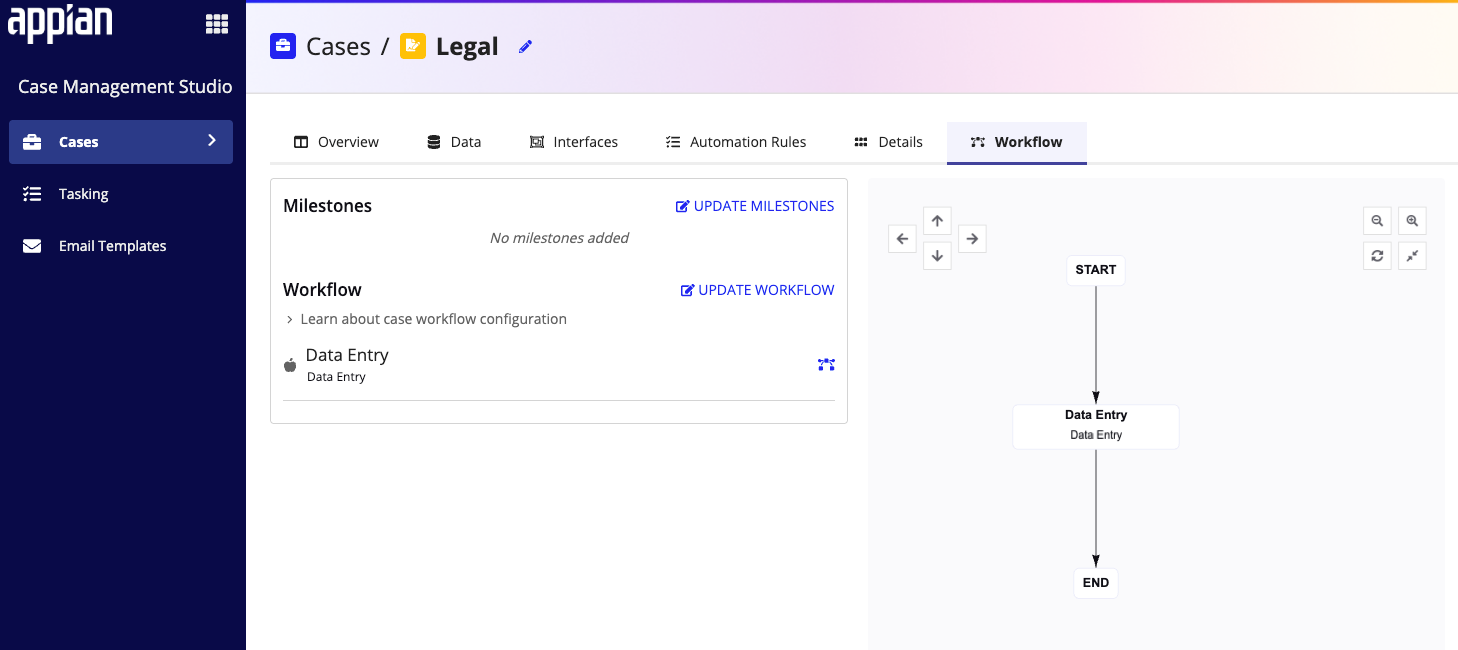
Task: Pan workflow diagram down
Action: click(937, 255)
